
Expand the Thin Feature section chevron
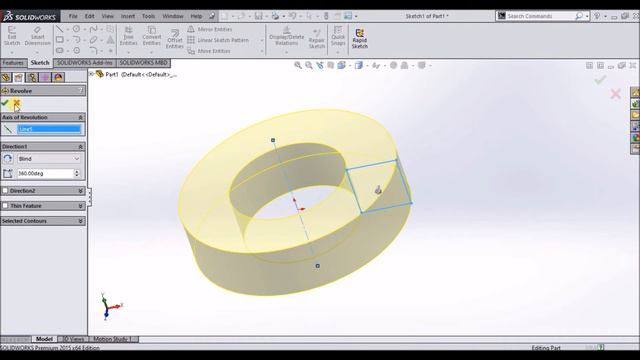[x=80, y=206]
